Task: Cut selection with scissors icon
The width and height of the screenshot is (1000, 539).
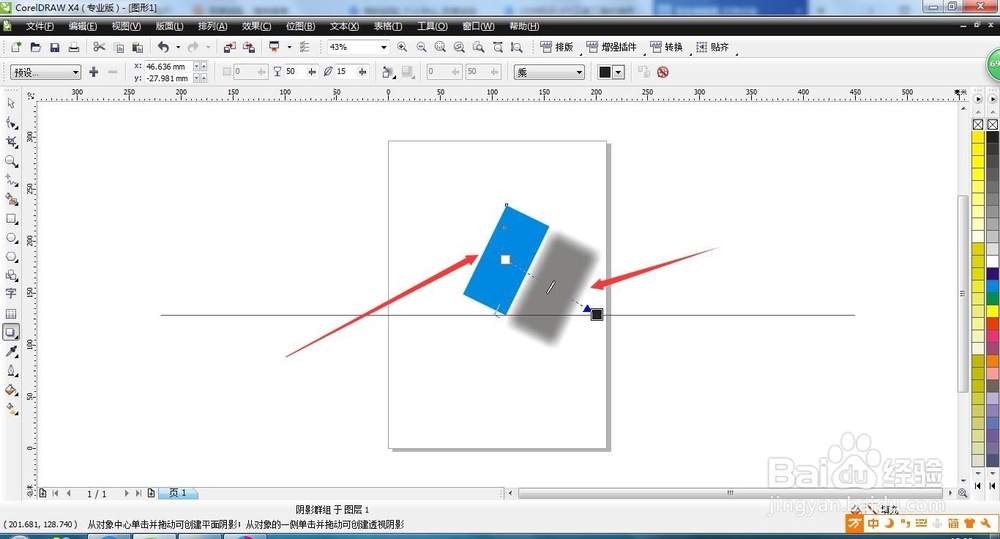Action: tap(99, 47)
